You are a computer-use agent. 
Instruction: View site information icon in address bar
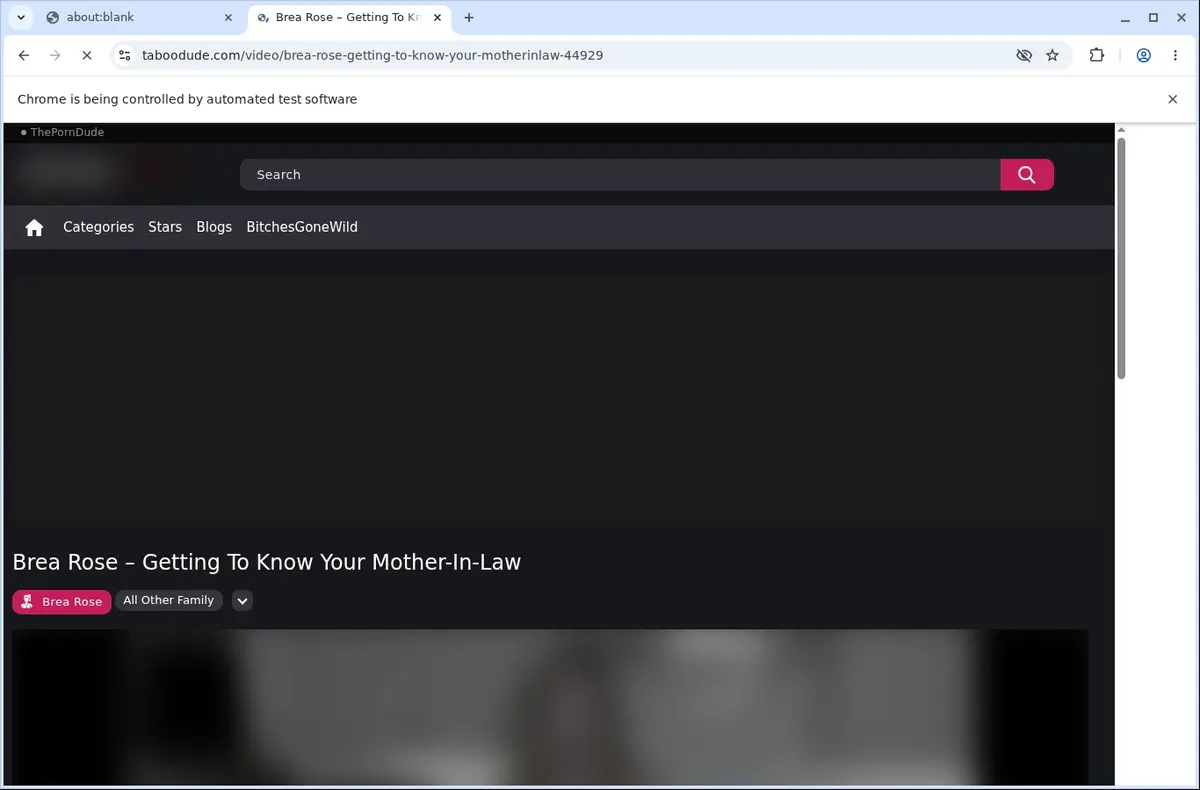124,56
